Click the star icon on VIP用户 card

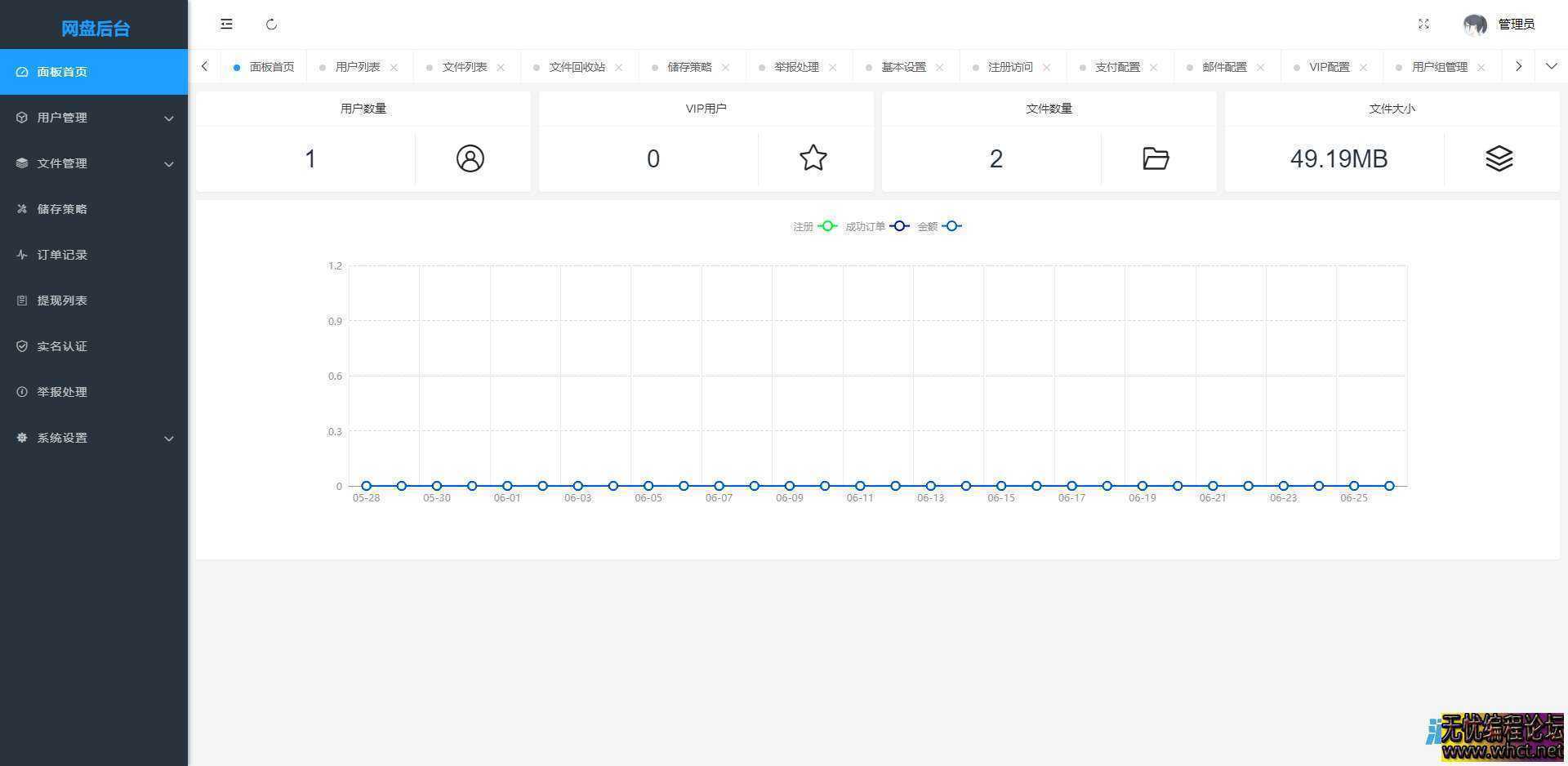(813, 158)
